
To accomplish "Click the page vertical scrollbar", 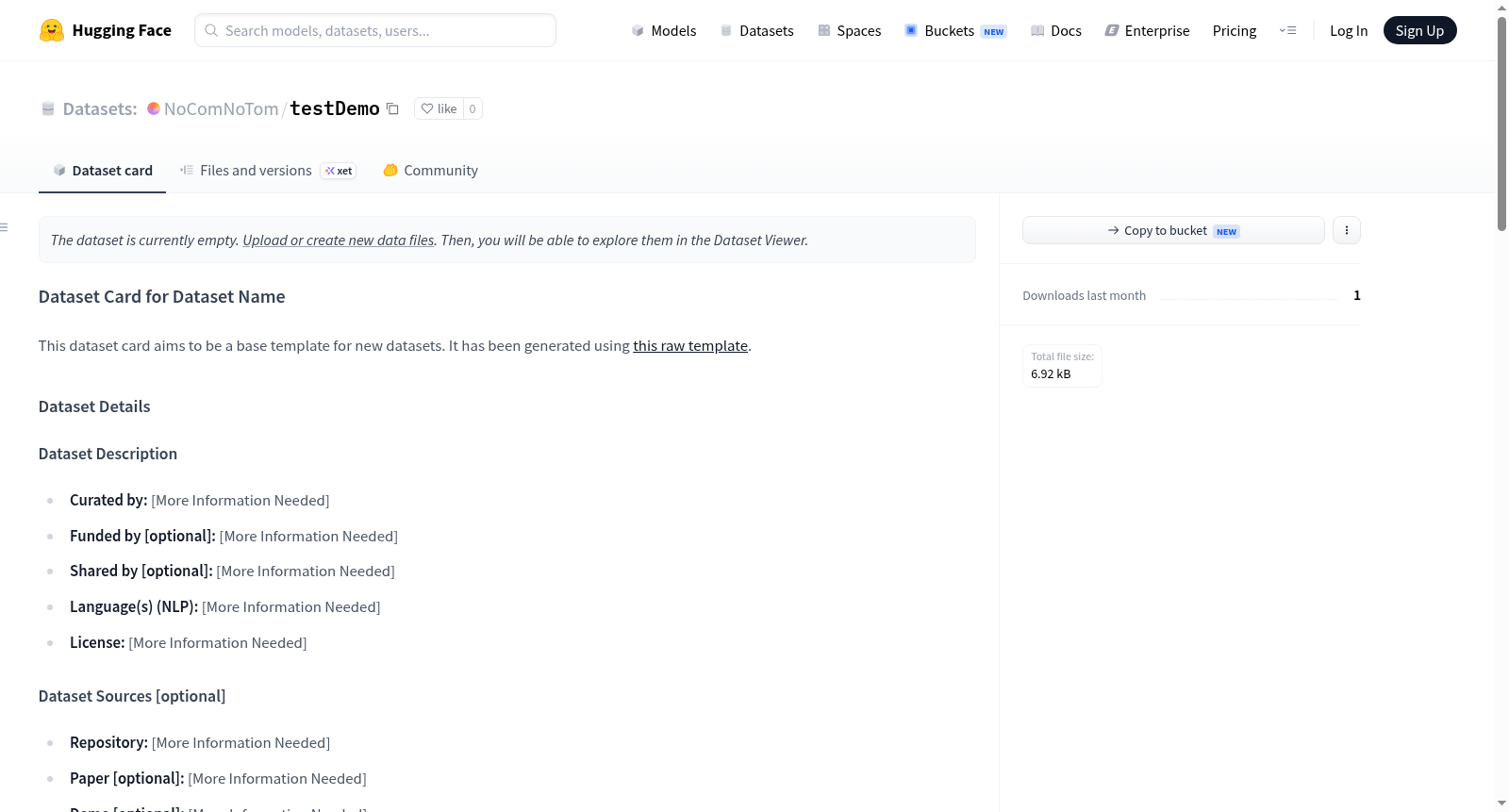I will pos(1501,123).
